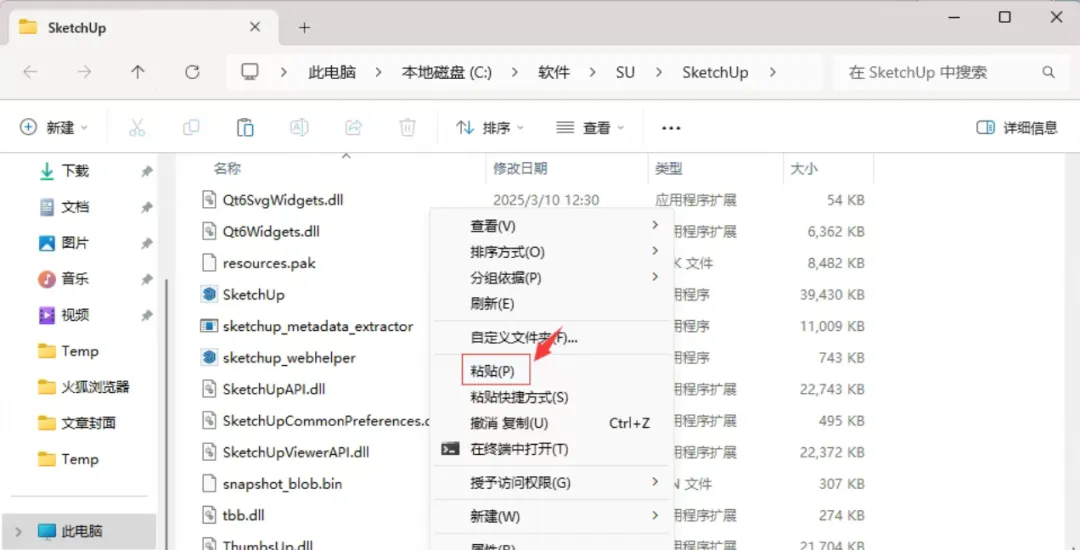
Task: Click the Cut scissors icon in toolbar
Action: click(137, 127)
